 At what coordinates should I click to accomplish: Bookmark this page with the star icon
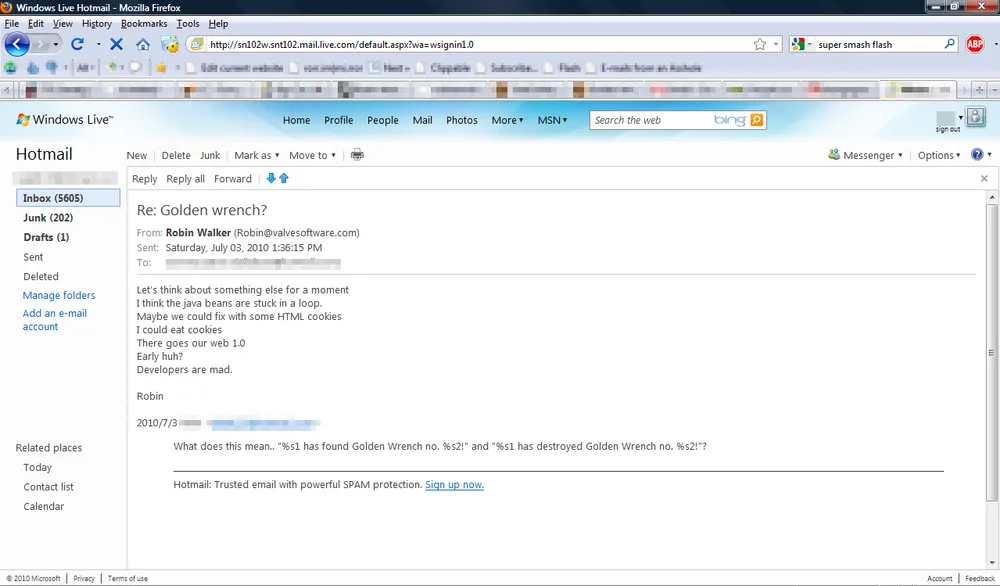tap(760, 44)
